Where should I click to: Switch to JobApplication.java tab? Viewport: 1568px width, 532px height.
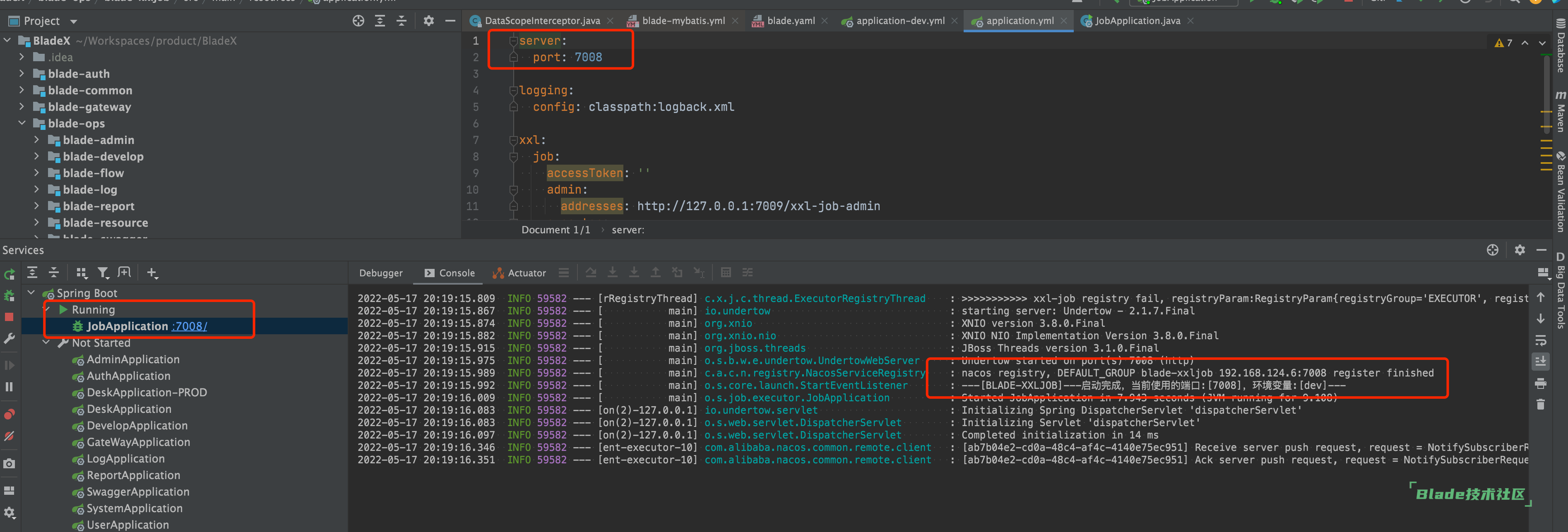tap(1137, 21)
